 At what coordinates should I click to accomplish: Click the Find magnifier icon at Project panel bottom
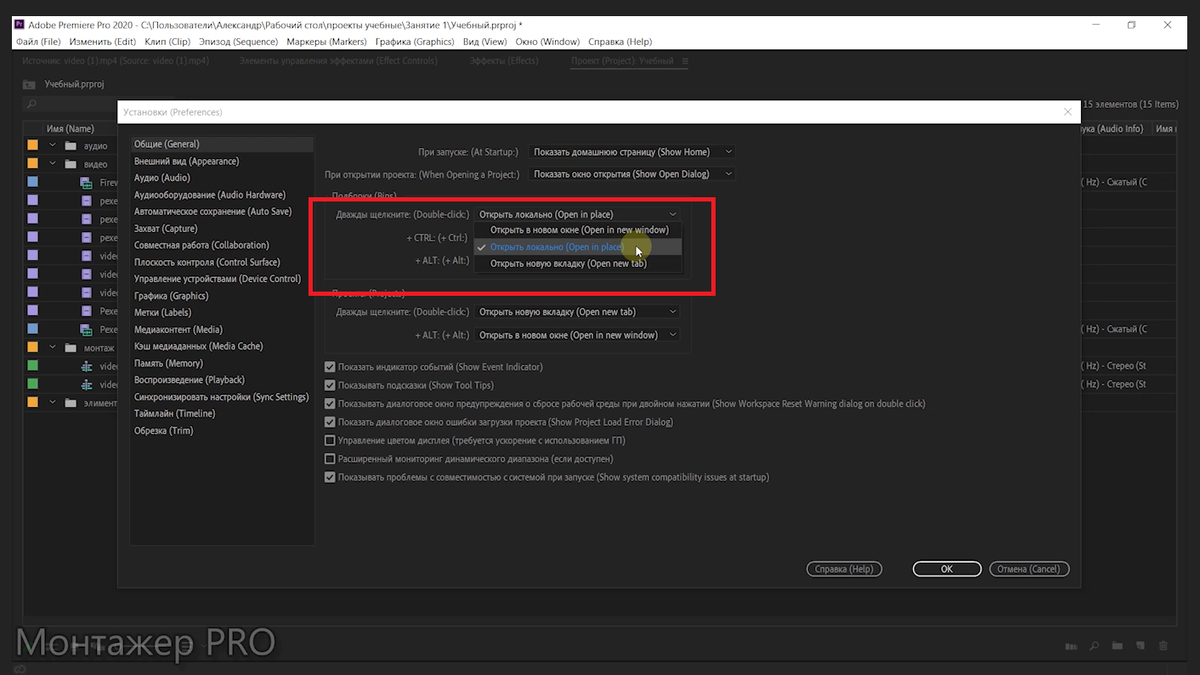[x=1095, y=646]
